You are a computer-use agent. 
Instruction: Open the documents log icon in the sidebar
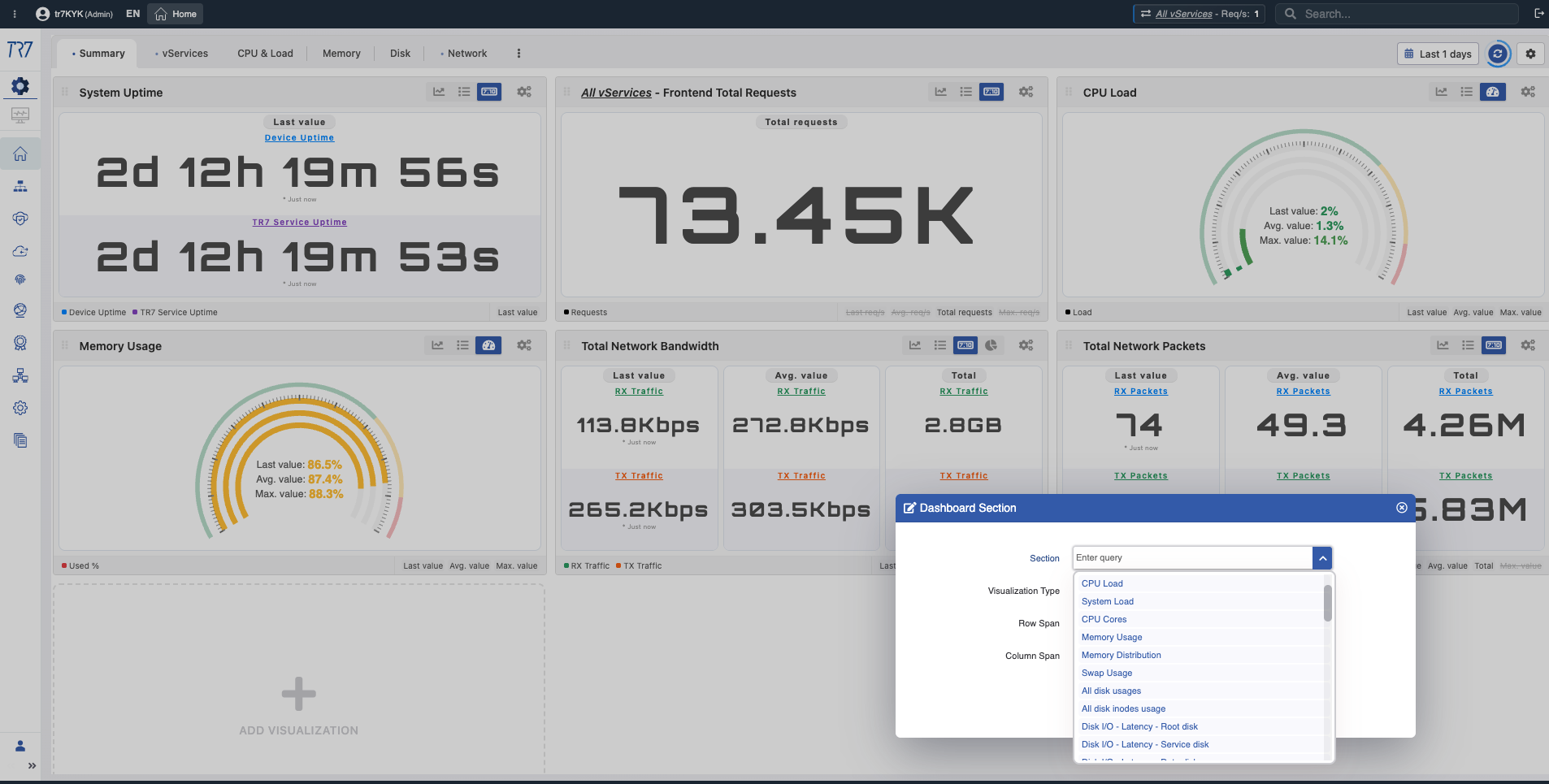point(20,440)
